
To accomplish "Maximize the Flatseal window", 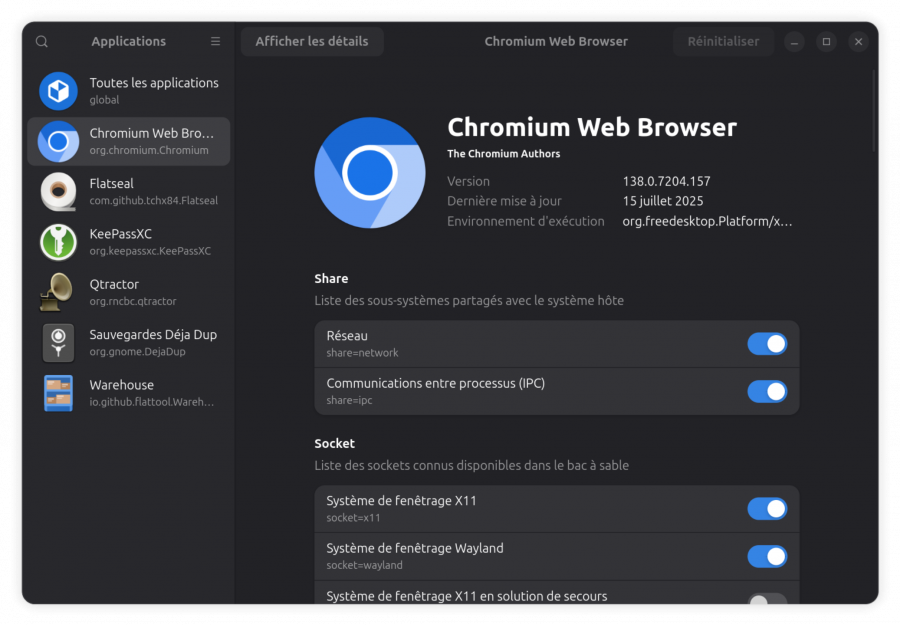I will (826, 42).
